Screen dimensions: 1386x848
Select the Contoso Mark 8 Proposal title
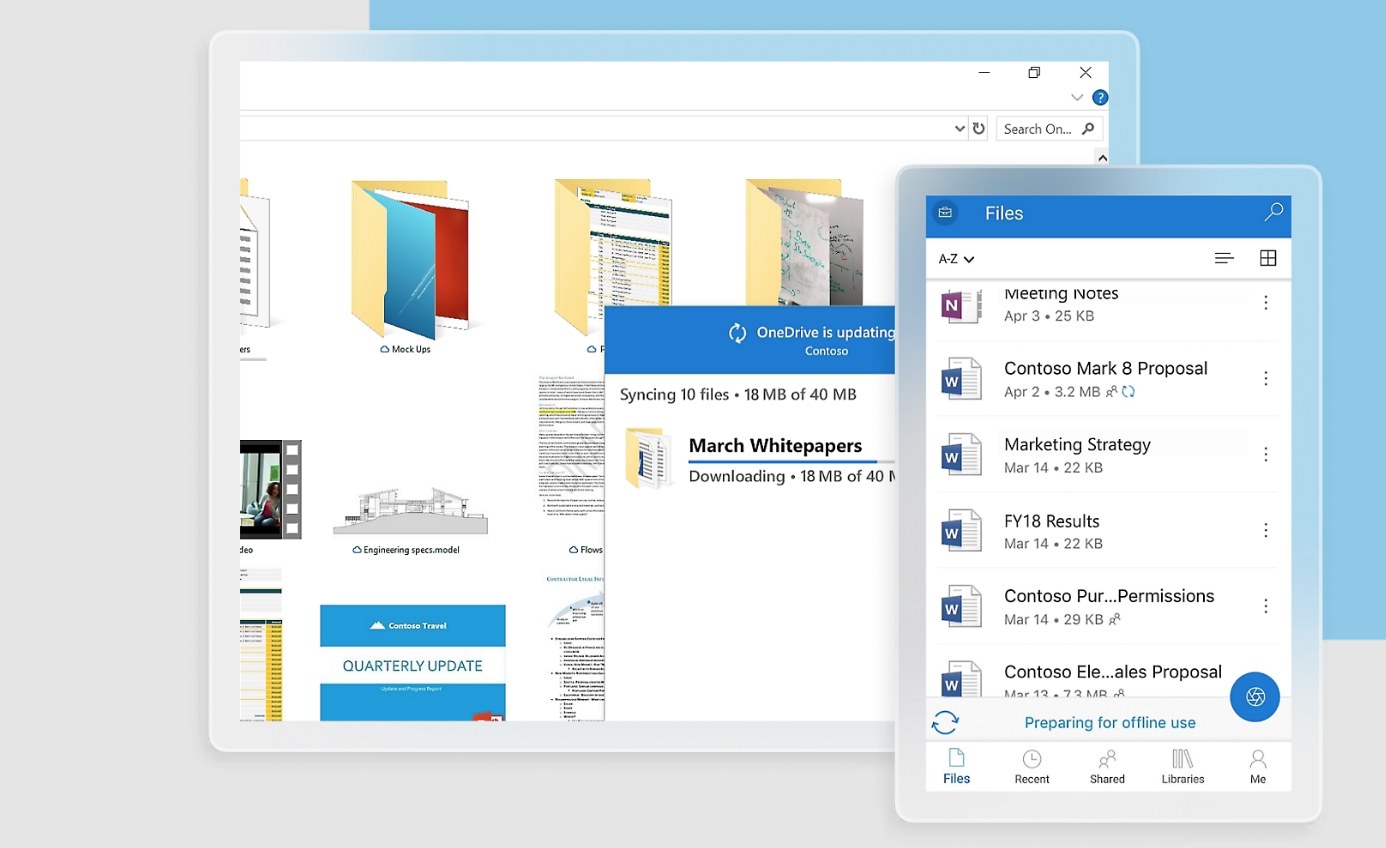1106,368
